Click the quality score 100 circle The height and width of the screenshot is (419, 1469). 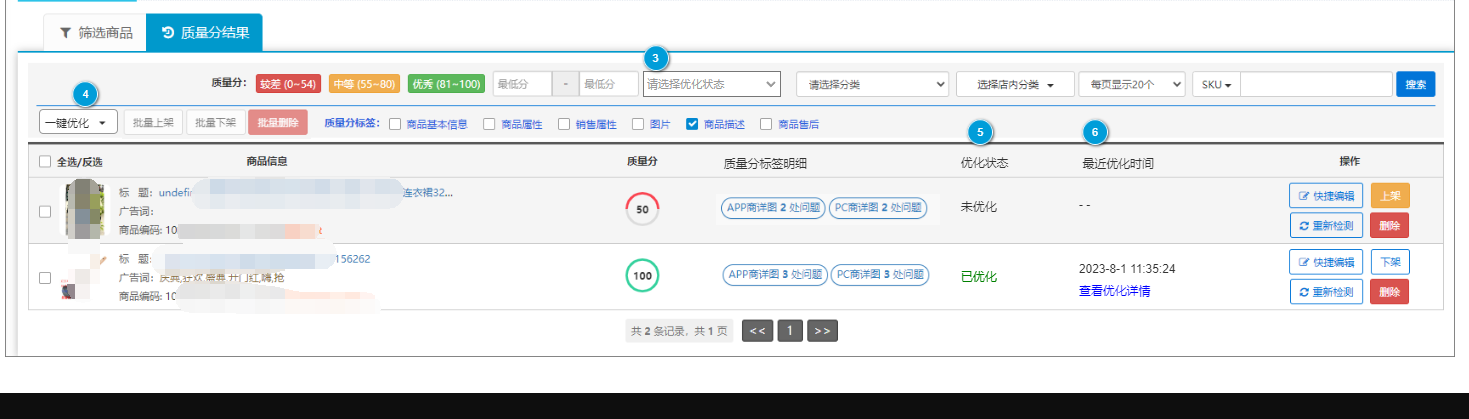pos(642,275)
